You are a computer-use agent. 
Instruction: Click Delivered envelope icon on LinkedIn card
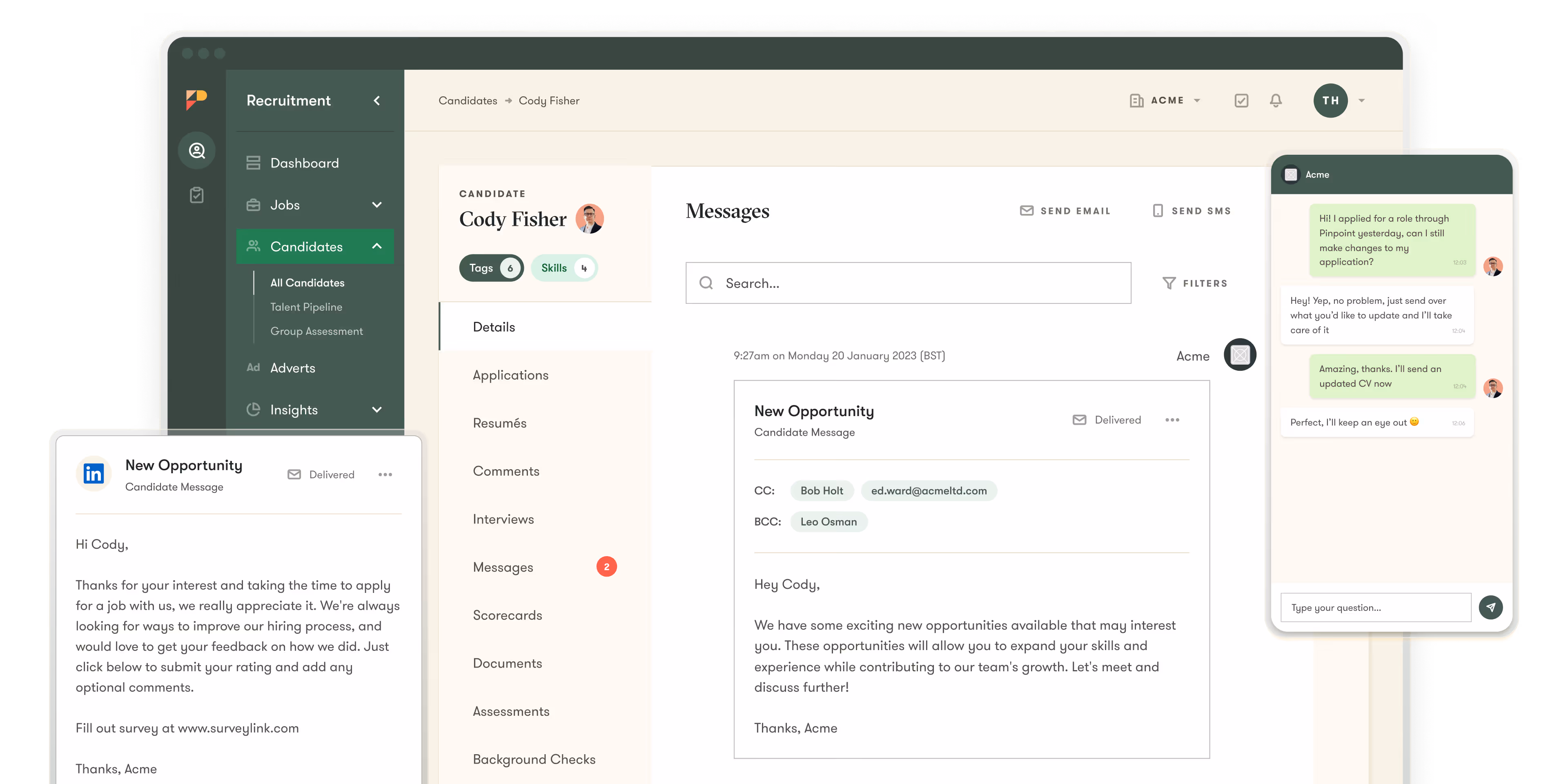[x=294, y=475]
